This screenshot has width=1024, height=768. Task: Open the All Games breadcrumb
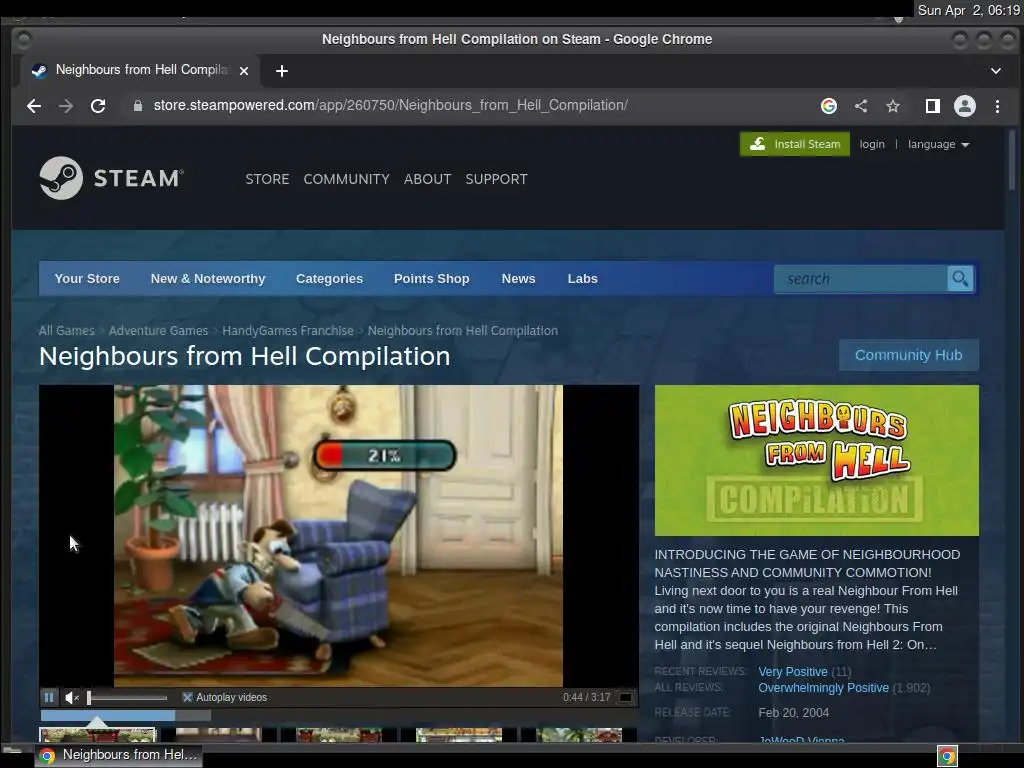click(67, 330)
